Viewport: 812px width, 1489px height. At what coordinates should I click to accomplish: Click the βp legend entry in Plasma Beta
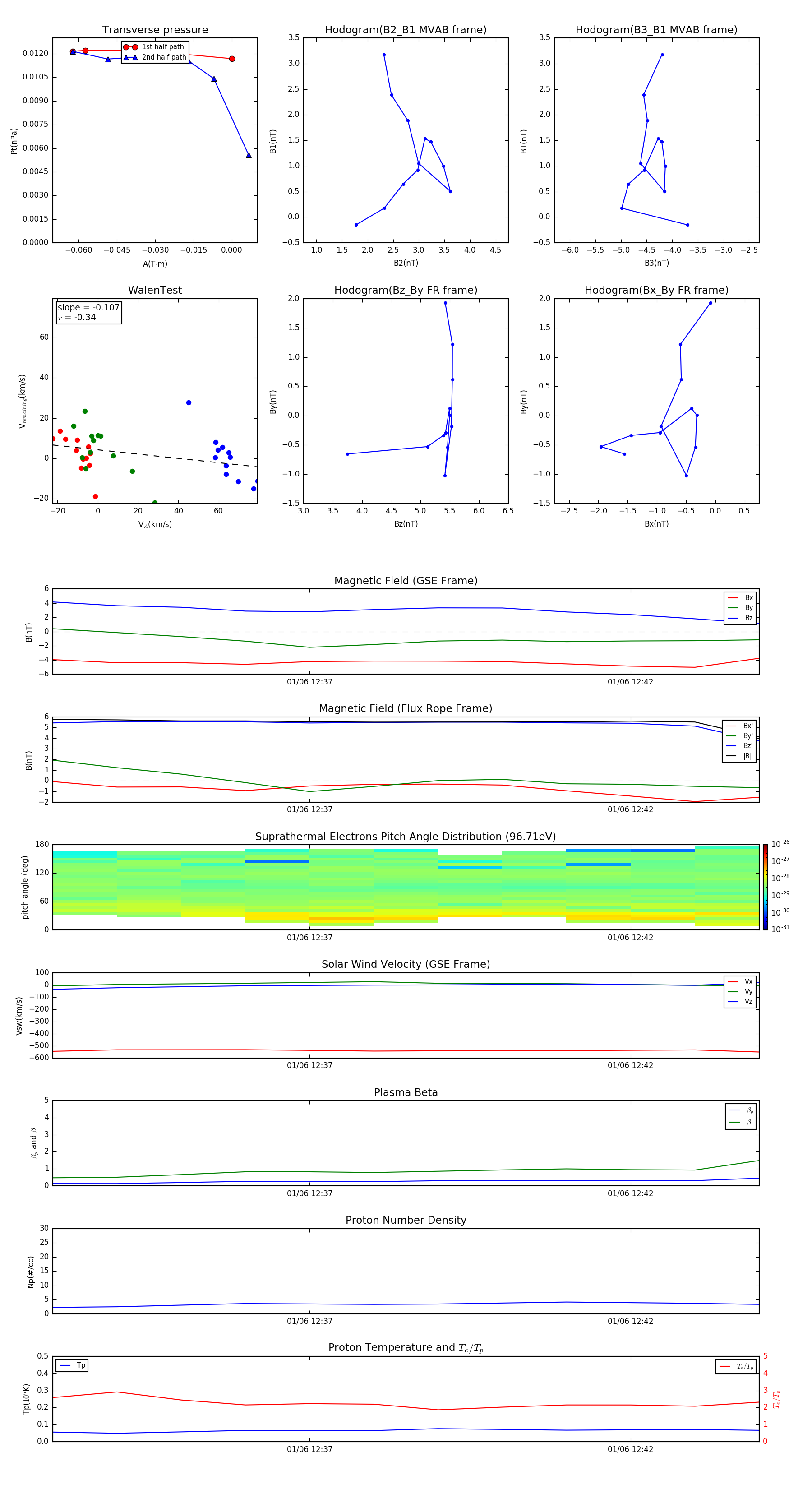pos(741,1110)
